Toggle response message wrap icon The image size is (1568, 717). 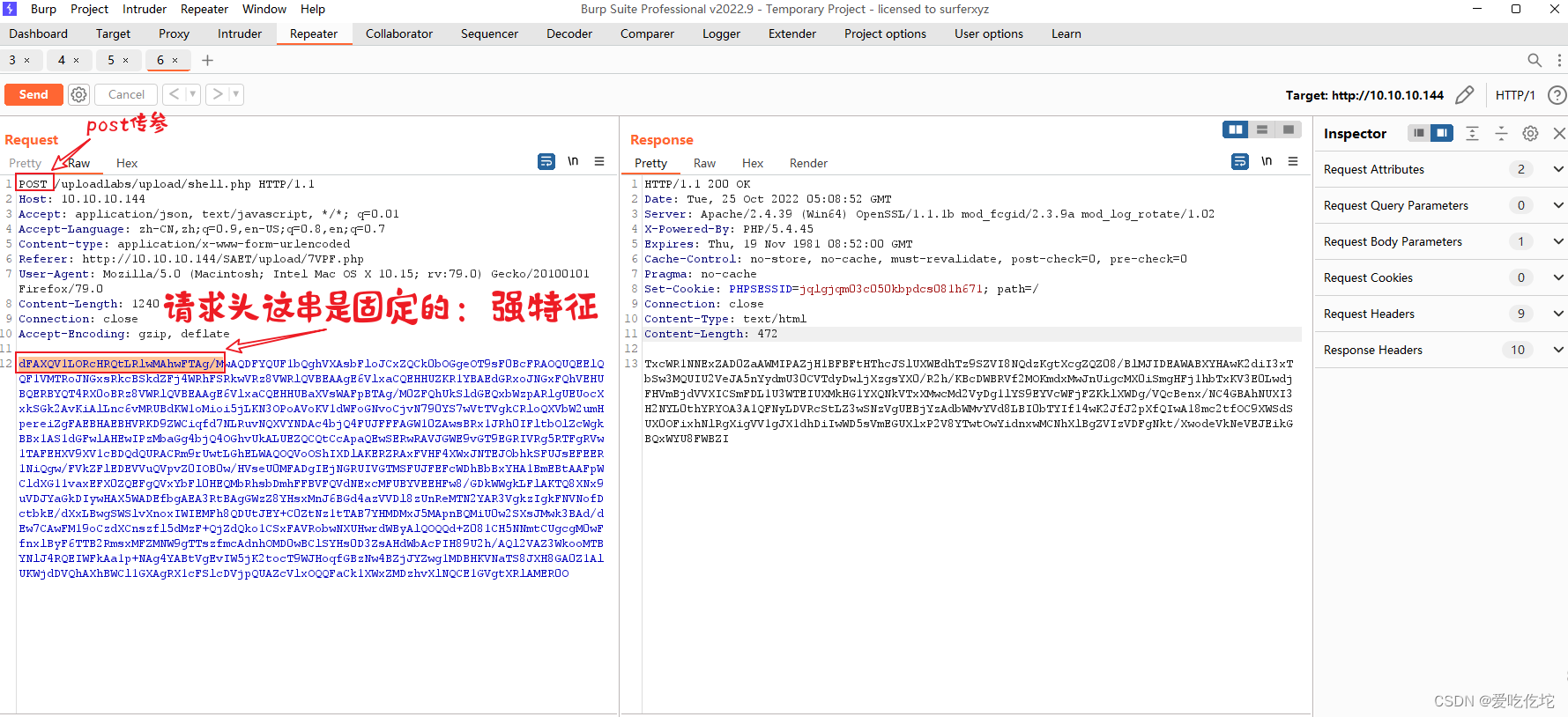coord(1240,161)
